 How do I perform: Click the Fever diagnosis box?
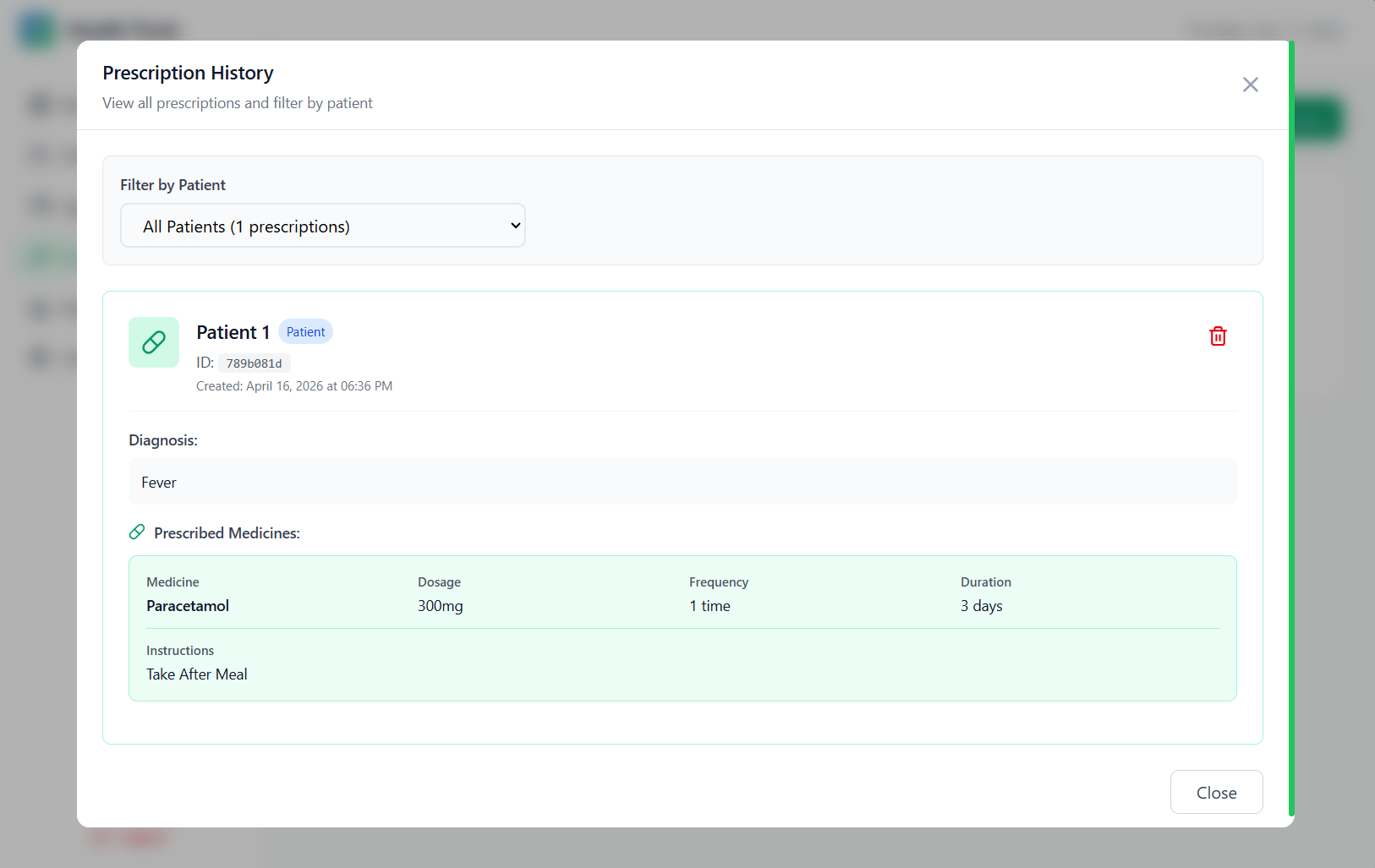click(682, 482)
